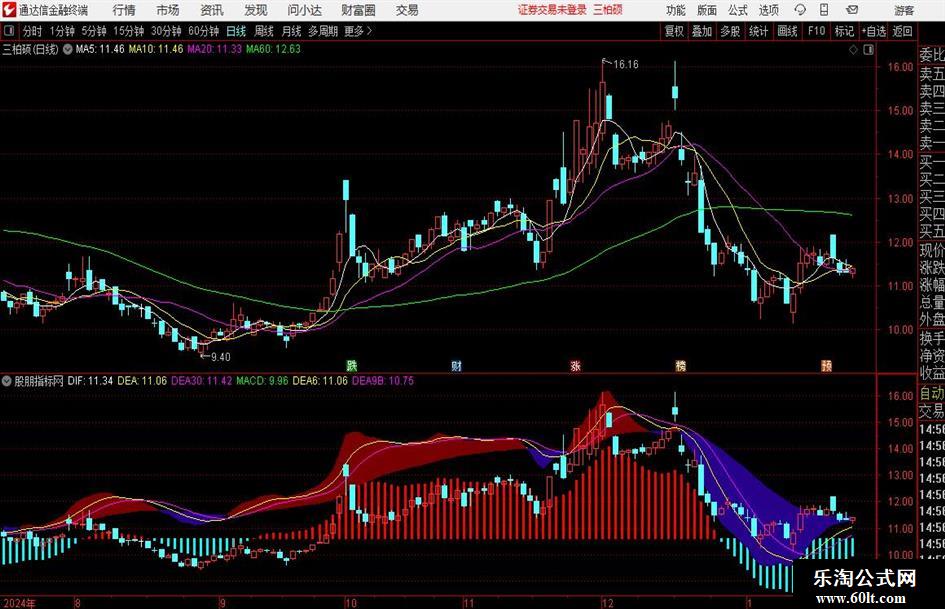Select the 5分钟 period
Screen dimensions: 945x609
click(x=94, y=31)
